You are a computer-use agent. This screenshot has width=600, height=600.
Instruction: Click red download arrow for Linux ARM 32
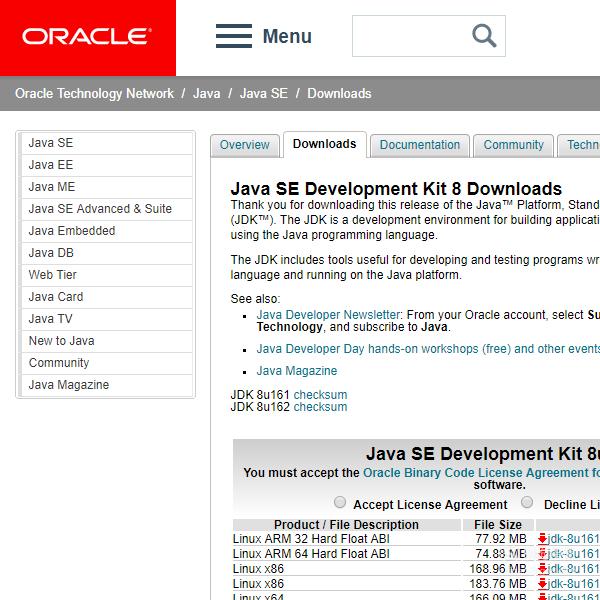click(x=542, y=539)
